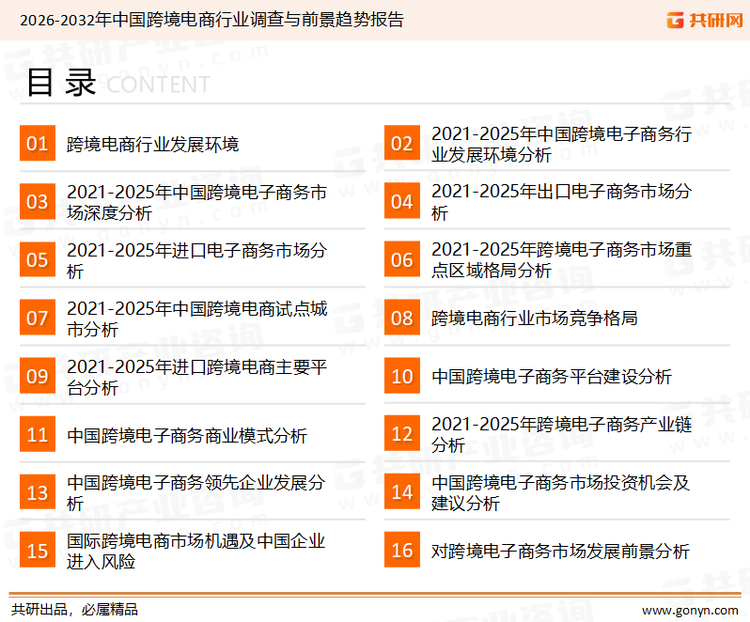Click the 共研网 logo at top right
The width and height of the screenshot is (750, 622).
coord(705,20)
